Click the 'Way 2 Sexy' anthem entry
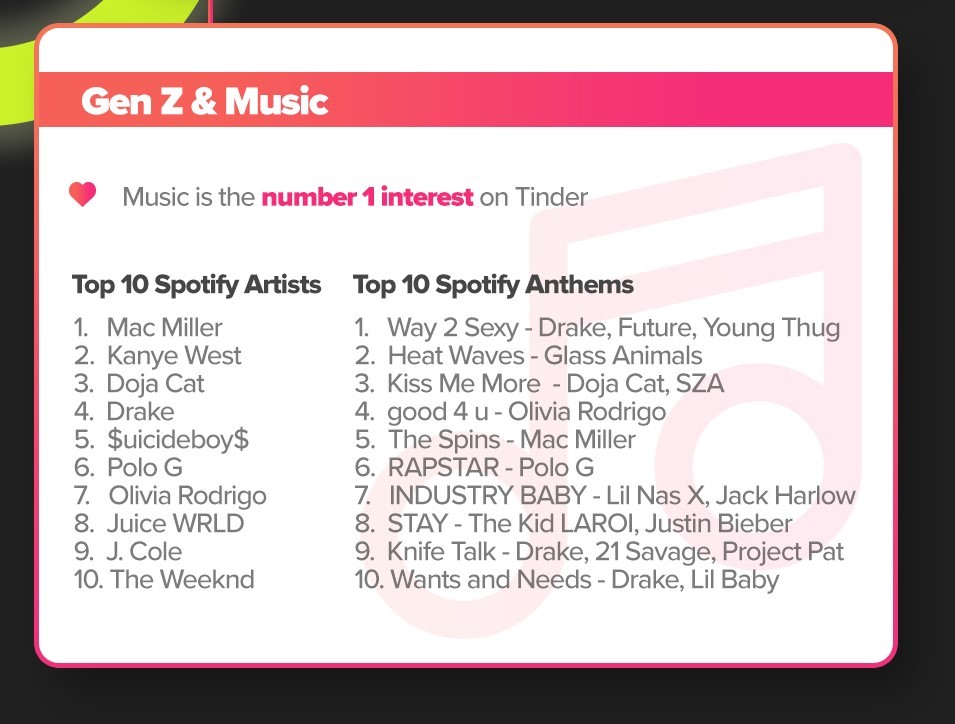The height and width of the screenshot is (724, 955). tap(597, 328)
